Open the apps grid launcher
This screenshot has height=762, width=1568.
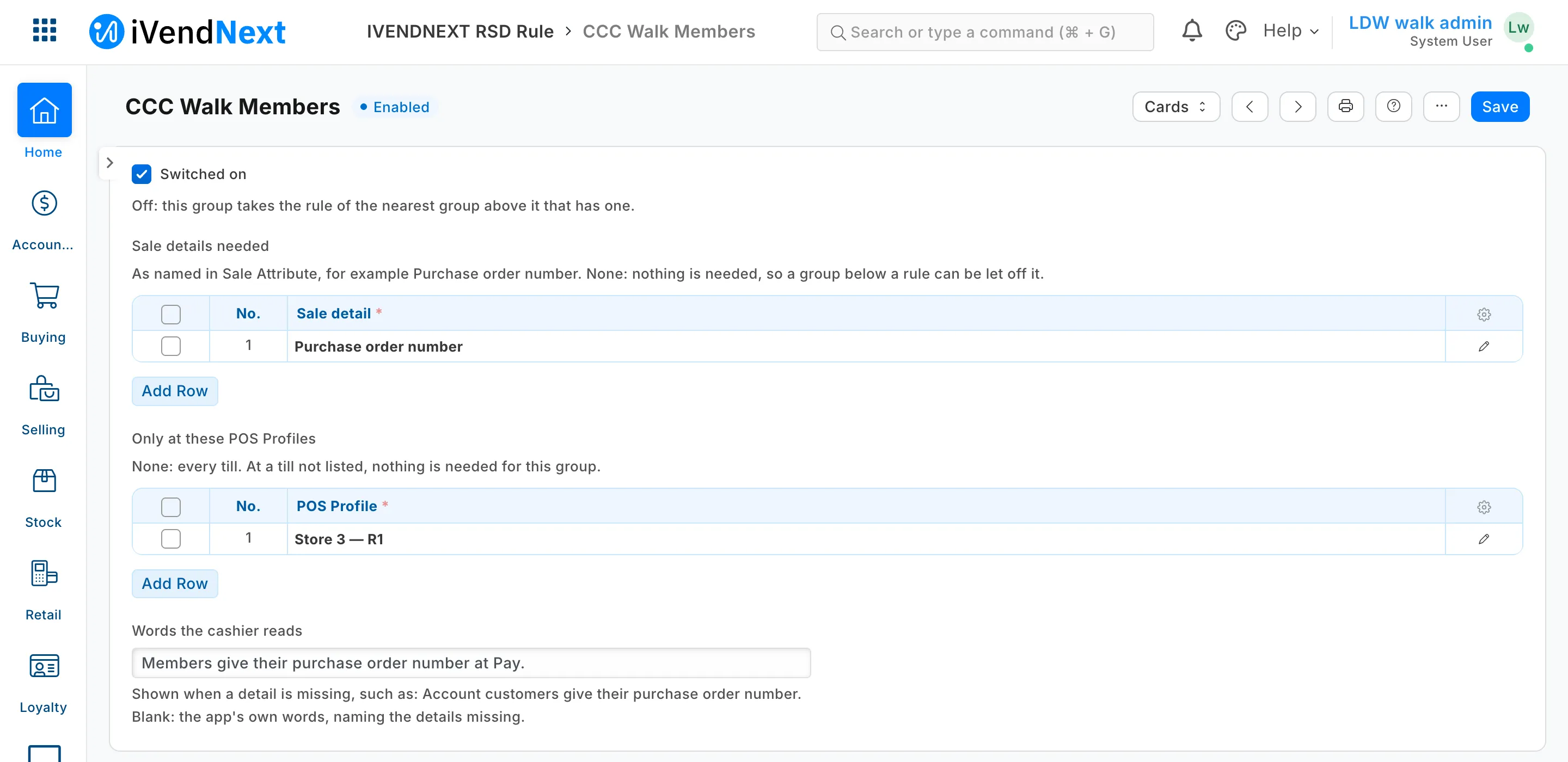point(45,30)
